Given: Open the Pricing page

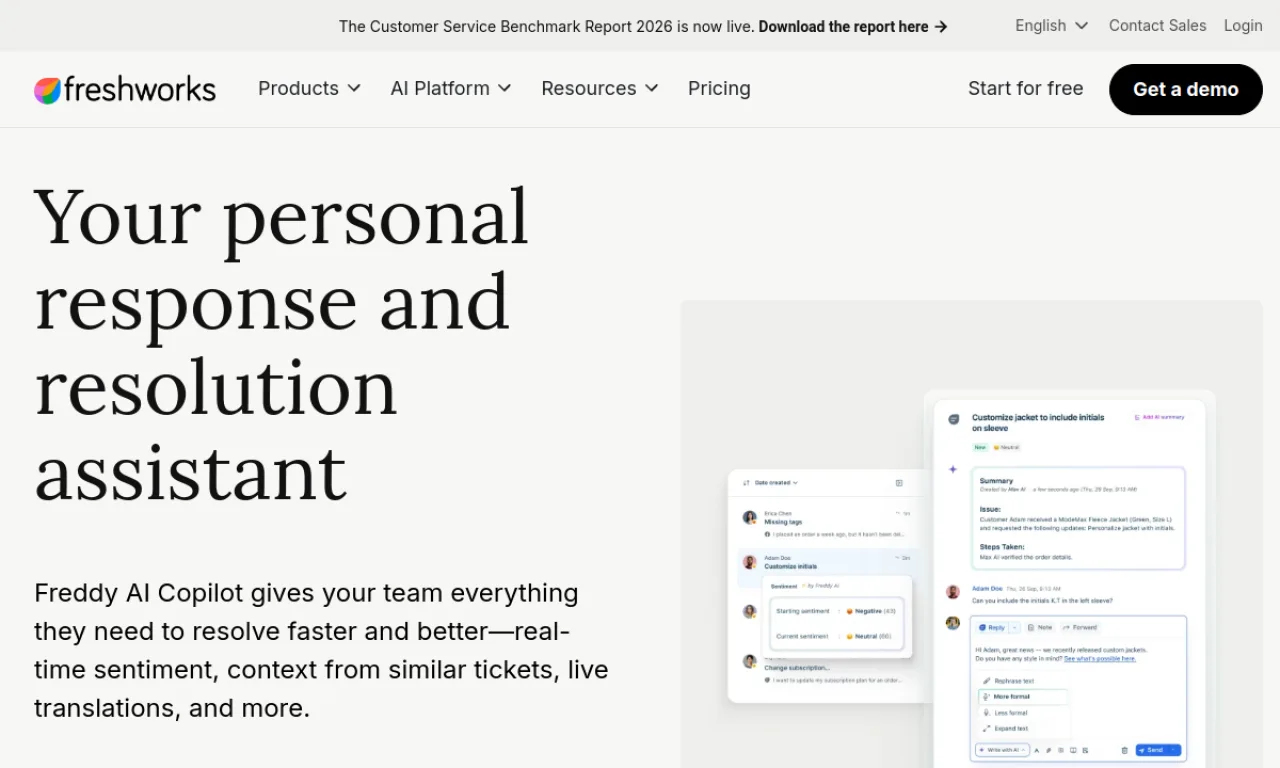Looking at the screenshot, I should tap(719, 89).
